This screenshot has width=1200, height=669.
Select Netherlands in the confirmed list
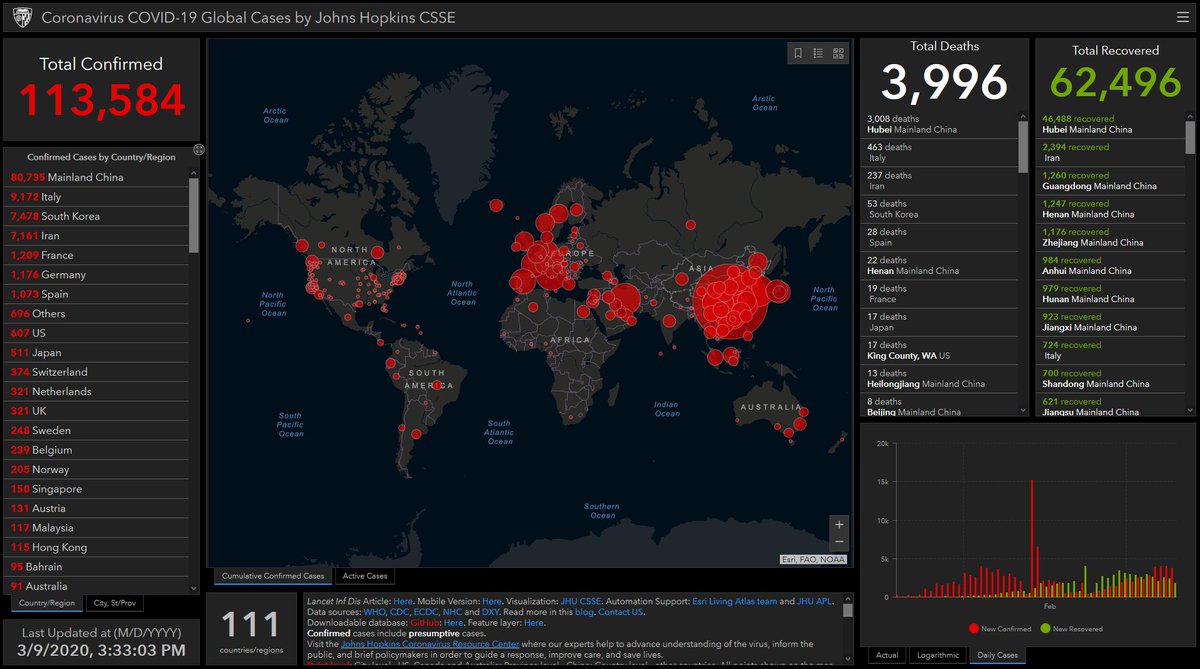(x=97, y=392)
